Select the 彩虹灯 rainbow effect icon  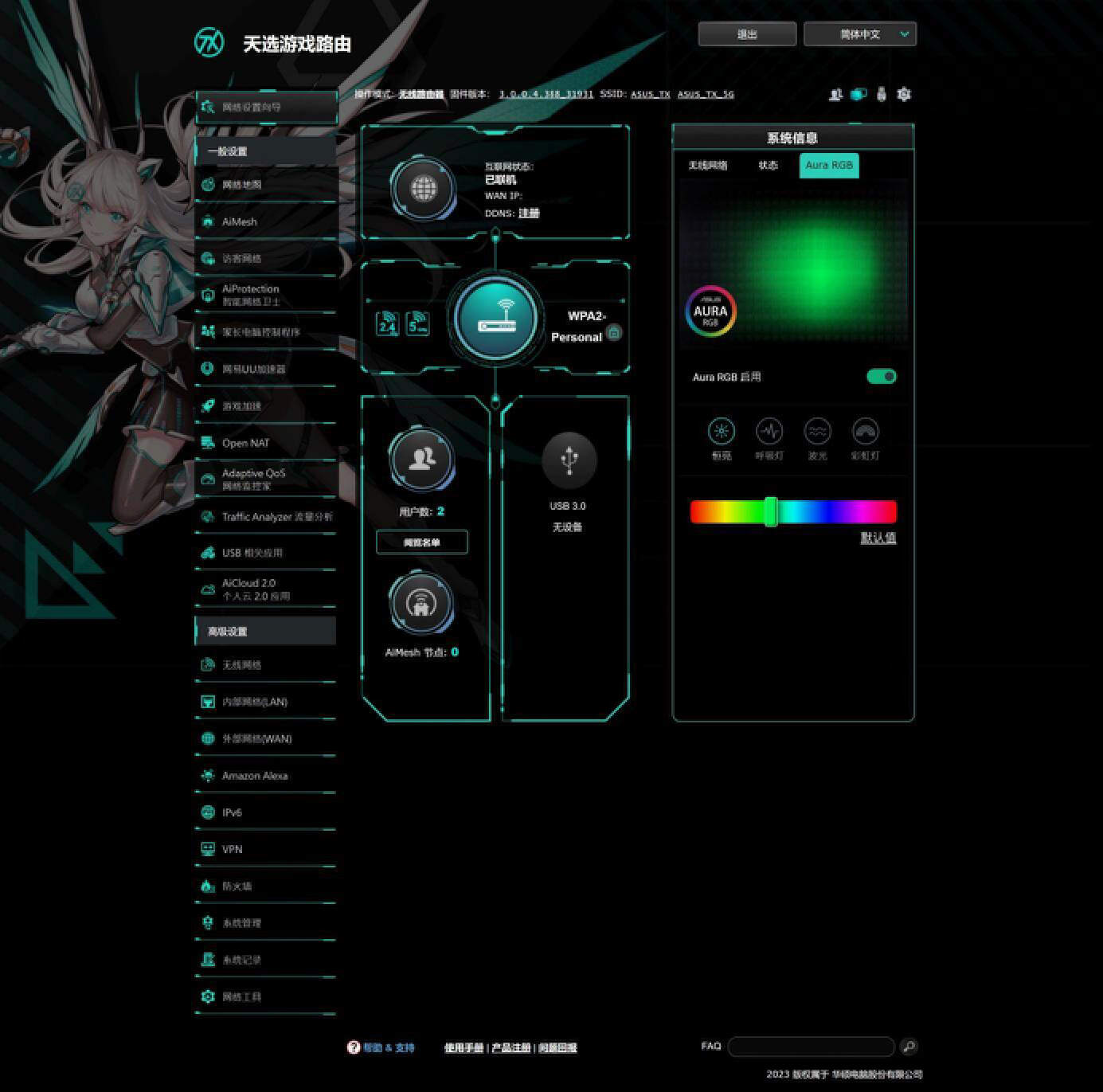(866, 432)
